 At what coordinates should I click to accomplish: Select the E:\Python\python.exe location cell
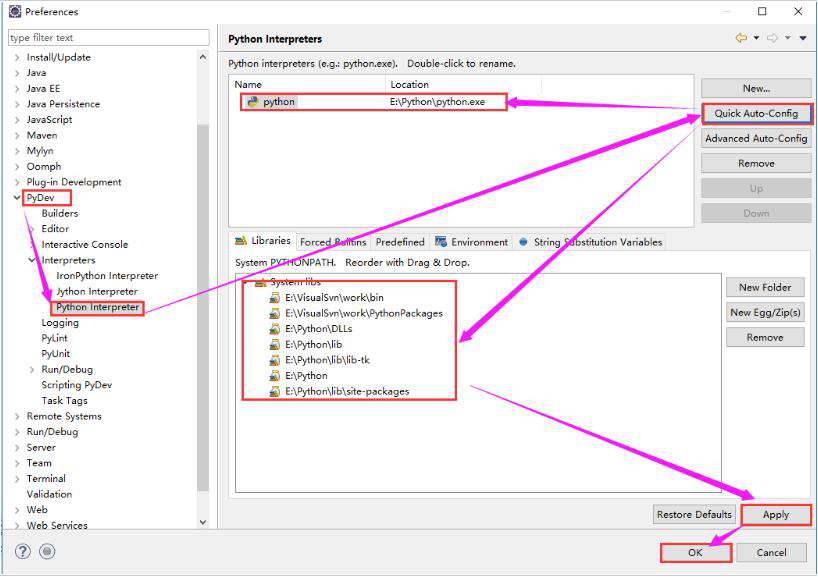(x=437, y=102)
